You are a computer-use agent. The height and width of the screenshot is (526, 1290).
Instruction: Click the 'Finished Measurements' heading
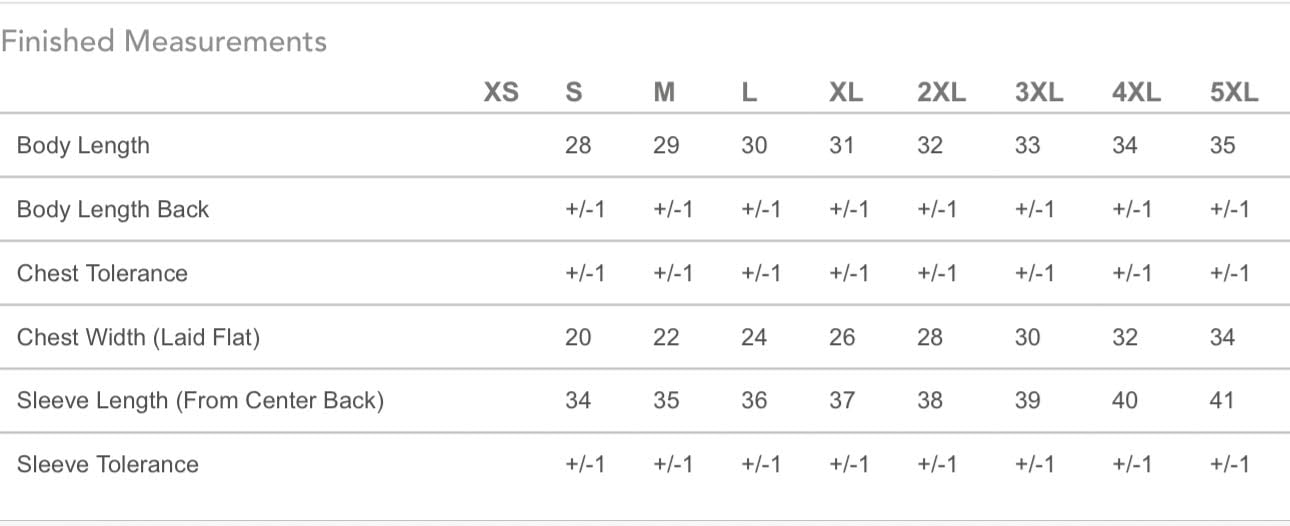tap(164, 42)
